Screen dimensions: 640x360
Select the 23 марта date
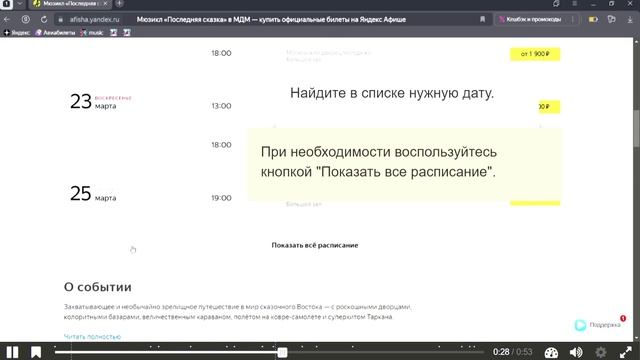coord(93,102)
